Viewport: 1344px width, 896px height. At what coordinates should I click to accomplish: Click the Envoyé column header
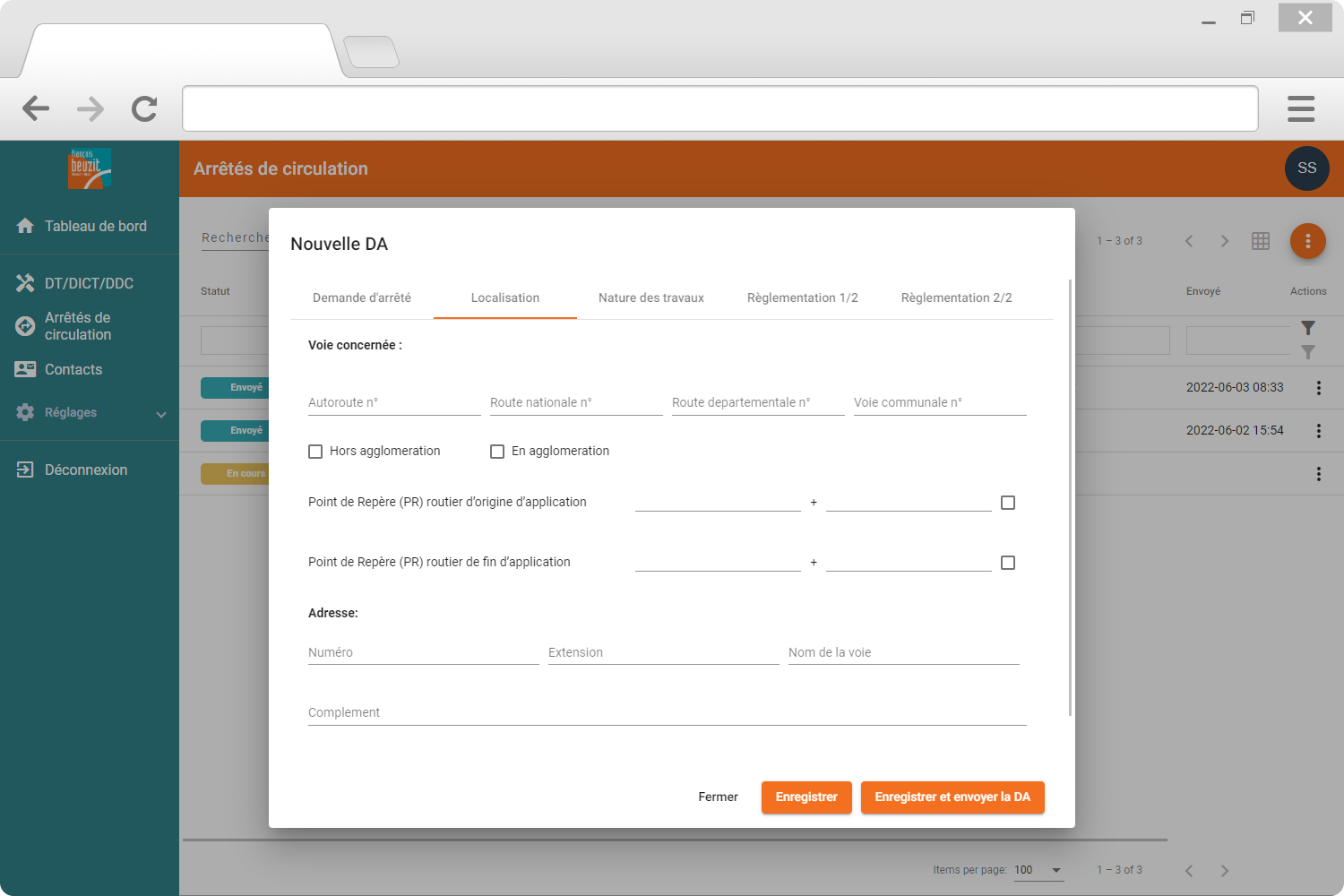click(1203, 291)
